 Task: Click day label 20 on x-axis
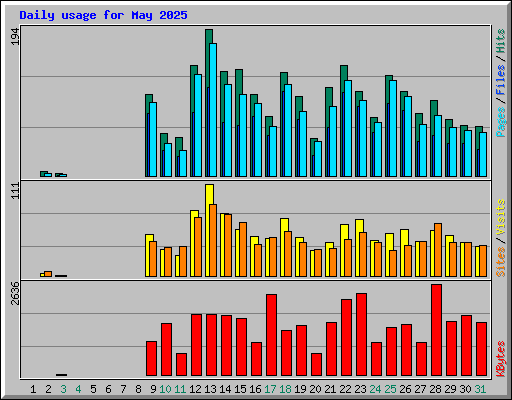[315, 389]
